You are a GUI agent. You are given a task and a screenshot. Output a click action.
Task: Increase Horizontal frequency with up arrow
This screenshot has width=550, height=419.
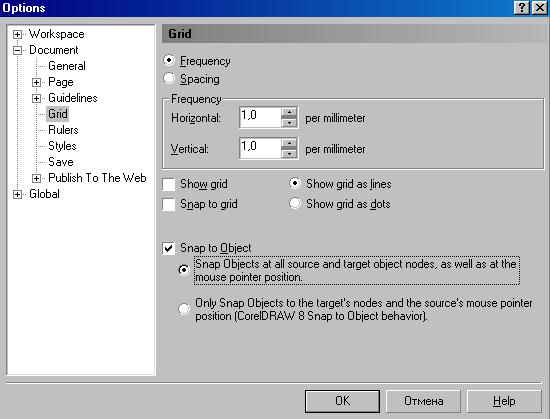(x=289, y=112)
